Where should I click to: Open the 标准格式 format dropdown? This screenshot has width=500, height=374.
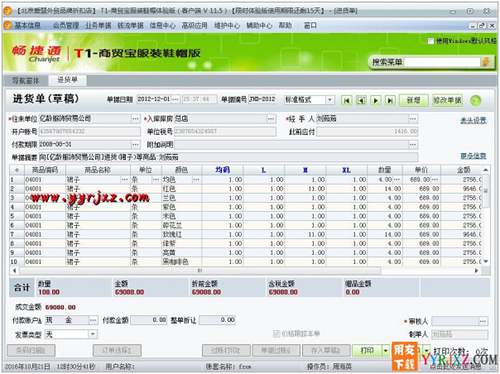329,100
